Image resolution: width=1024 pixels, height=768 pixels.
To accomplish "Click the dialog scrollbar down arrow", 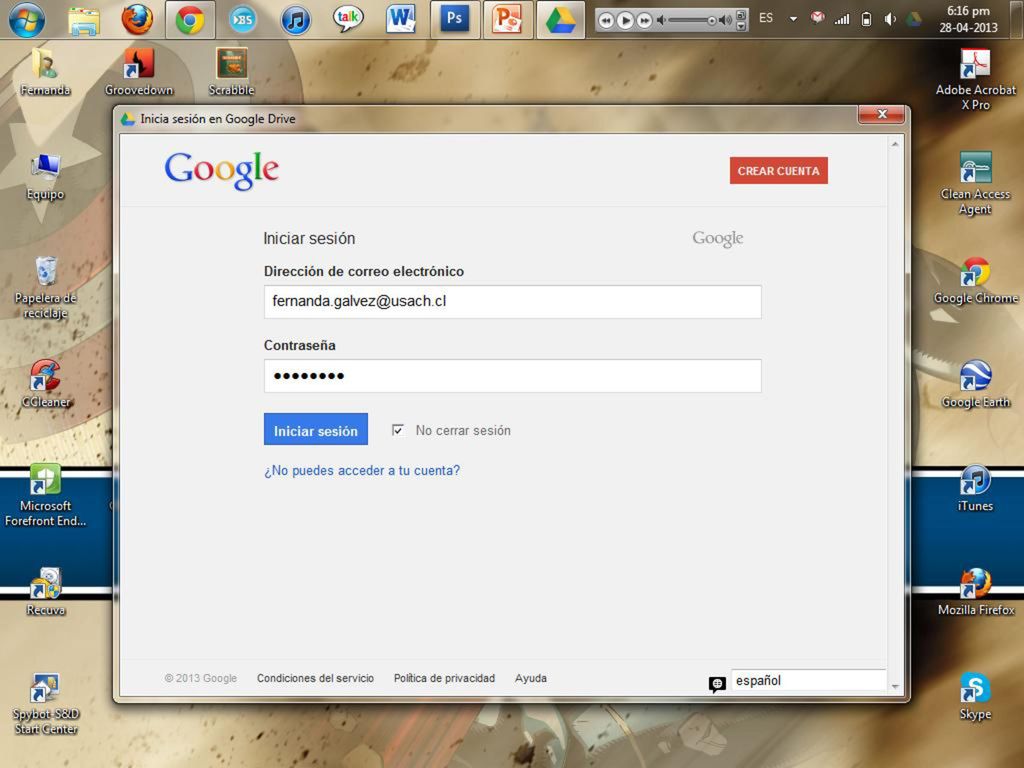I will [895, 687].
